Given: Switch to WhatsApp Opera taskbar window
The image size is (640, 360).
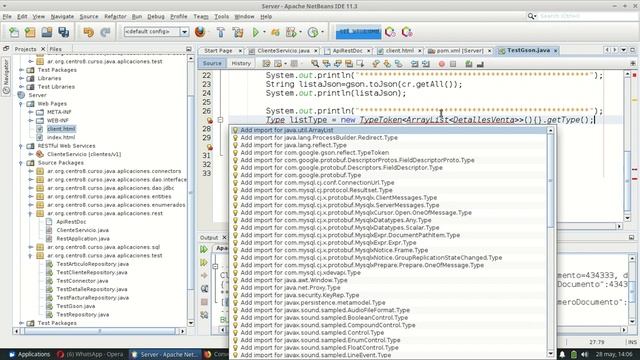Looking at the screenshot, I should 90,354.
